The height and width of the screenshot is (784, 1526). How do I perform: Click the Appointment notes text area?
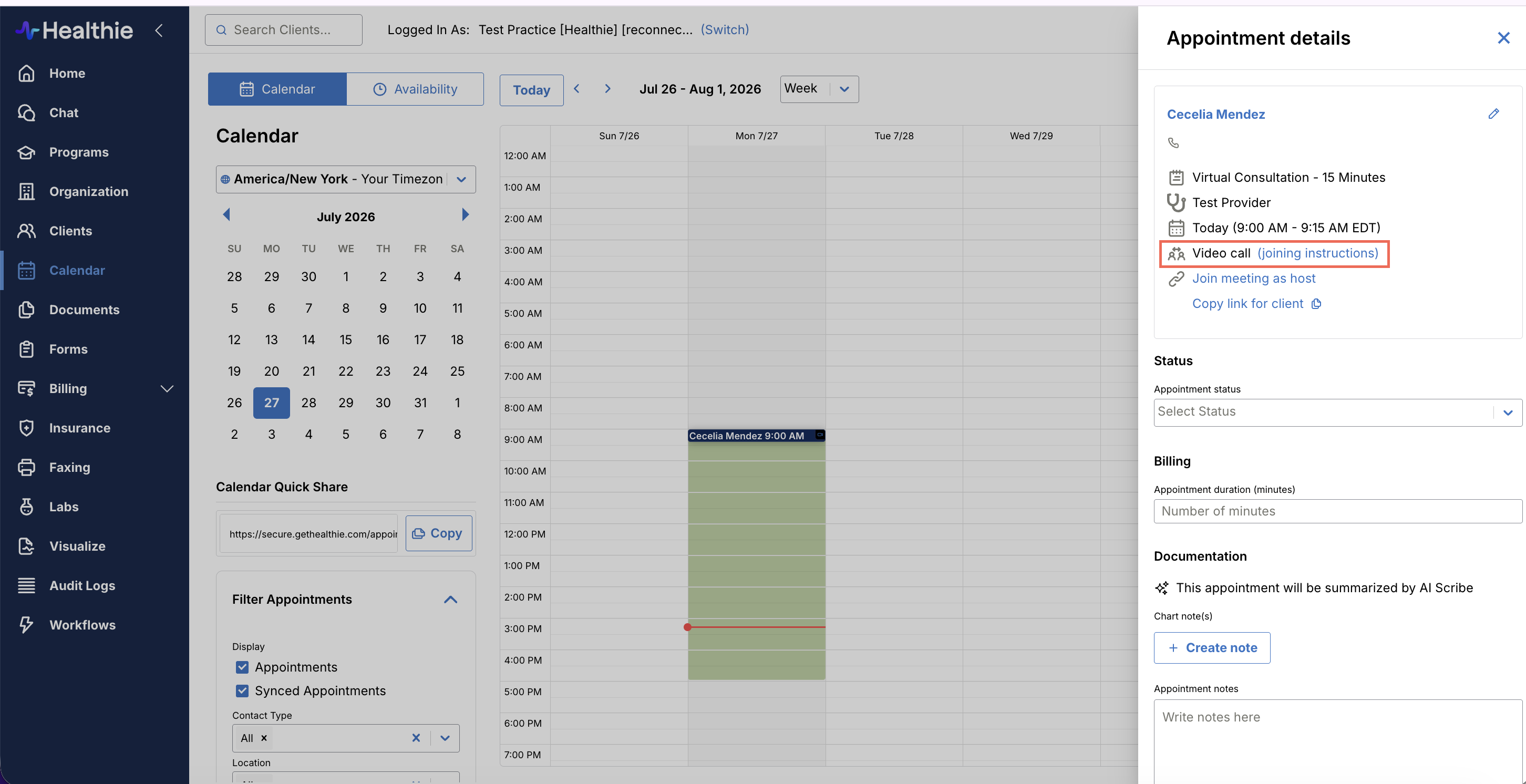point(1338,742)
